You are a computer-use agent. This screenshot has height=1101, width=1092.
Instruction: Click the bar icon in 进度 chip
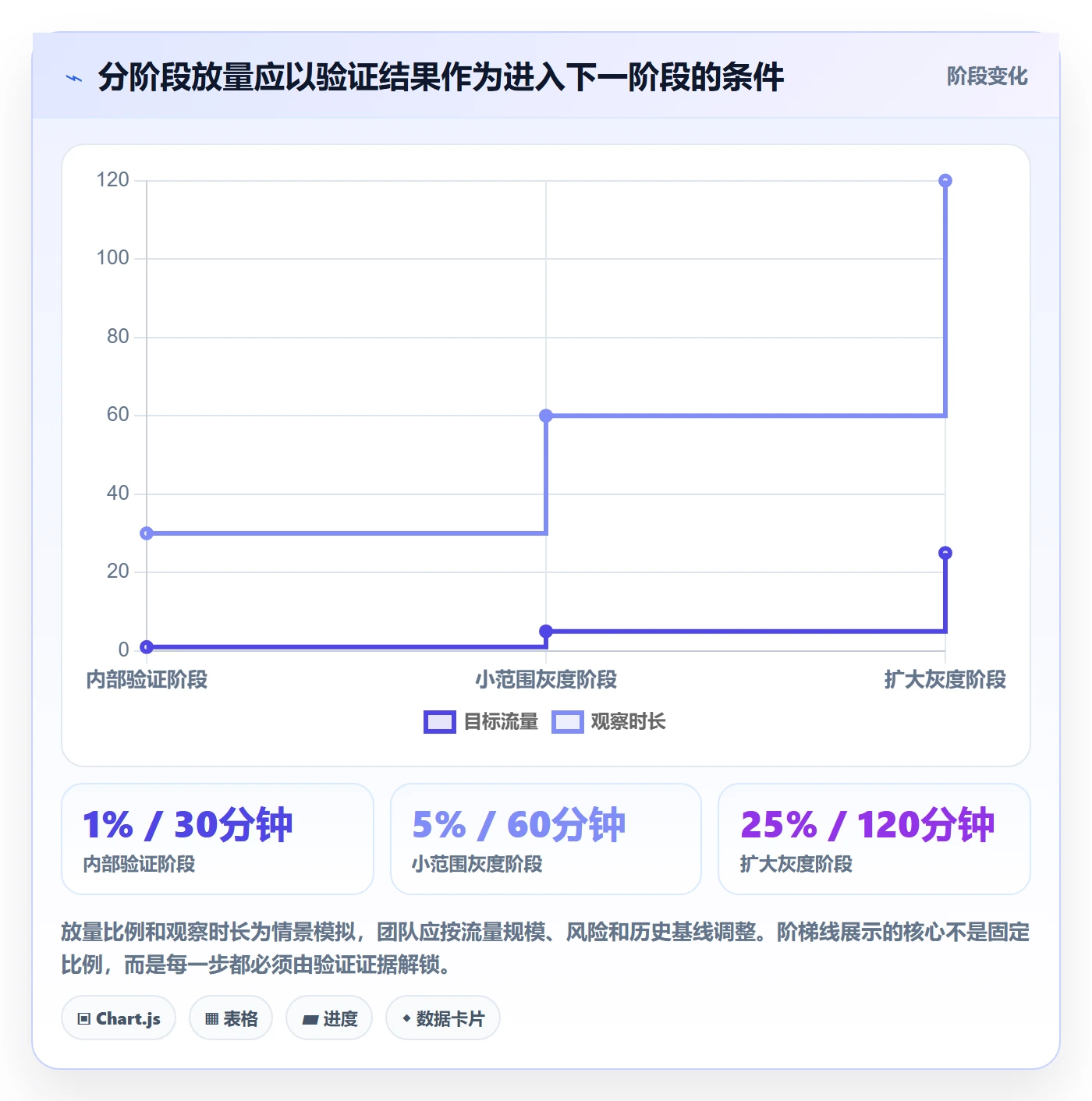coord(310,1019)
